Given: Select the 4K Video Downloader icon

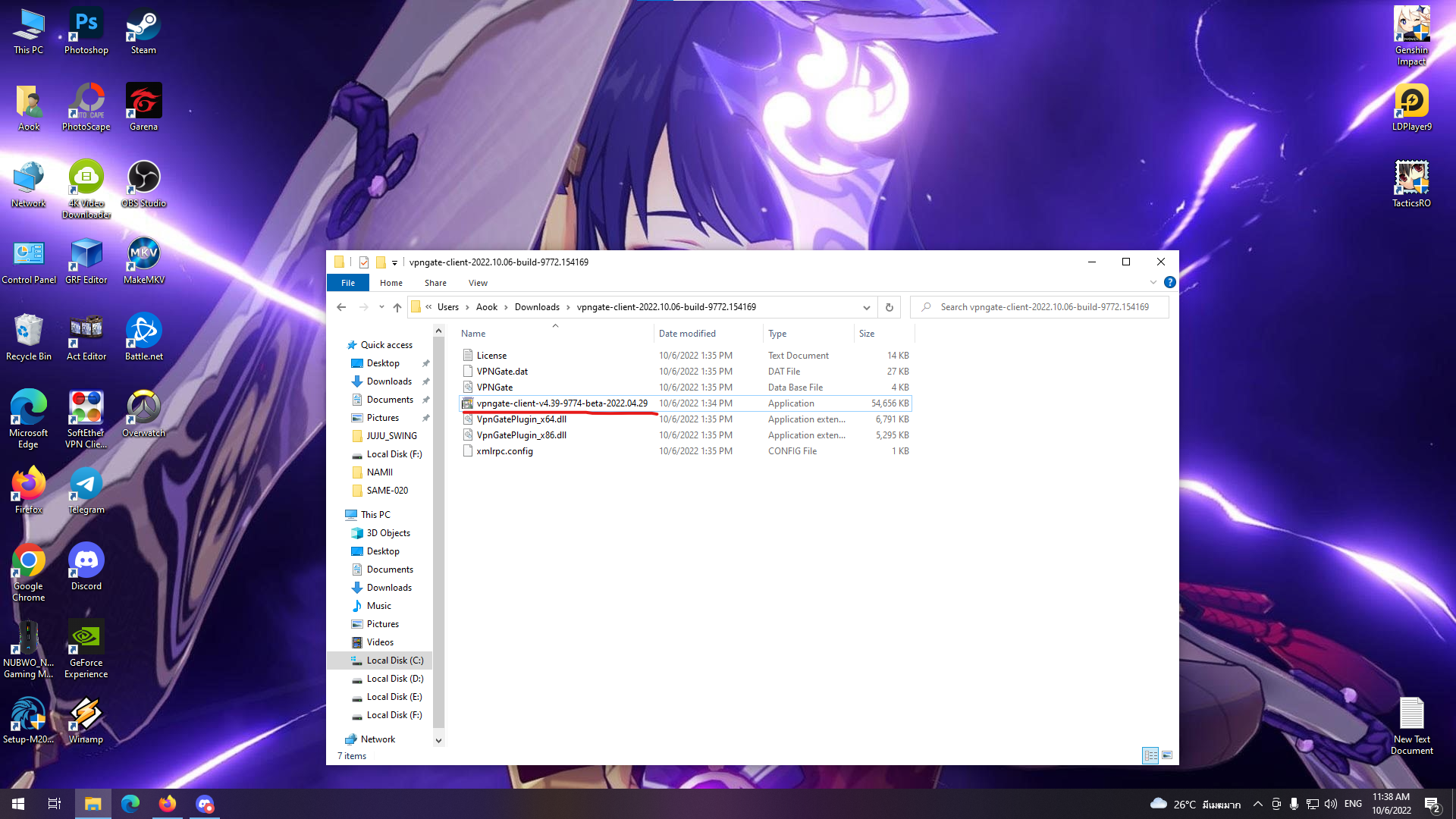Looking at the screenshot, I should tap(86, 189).
